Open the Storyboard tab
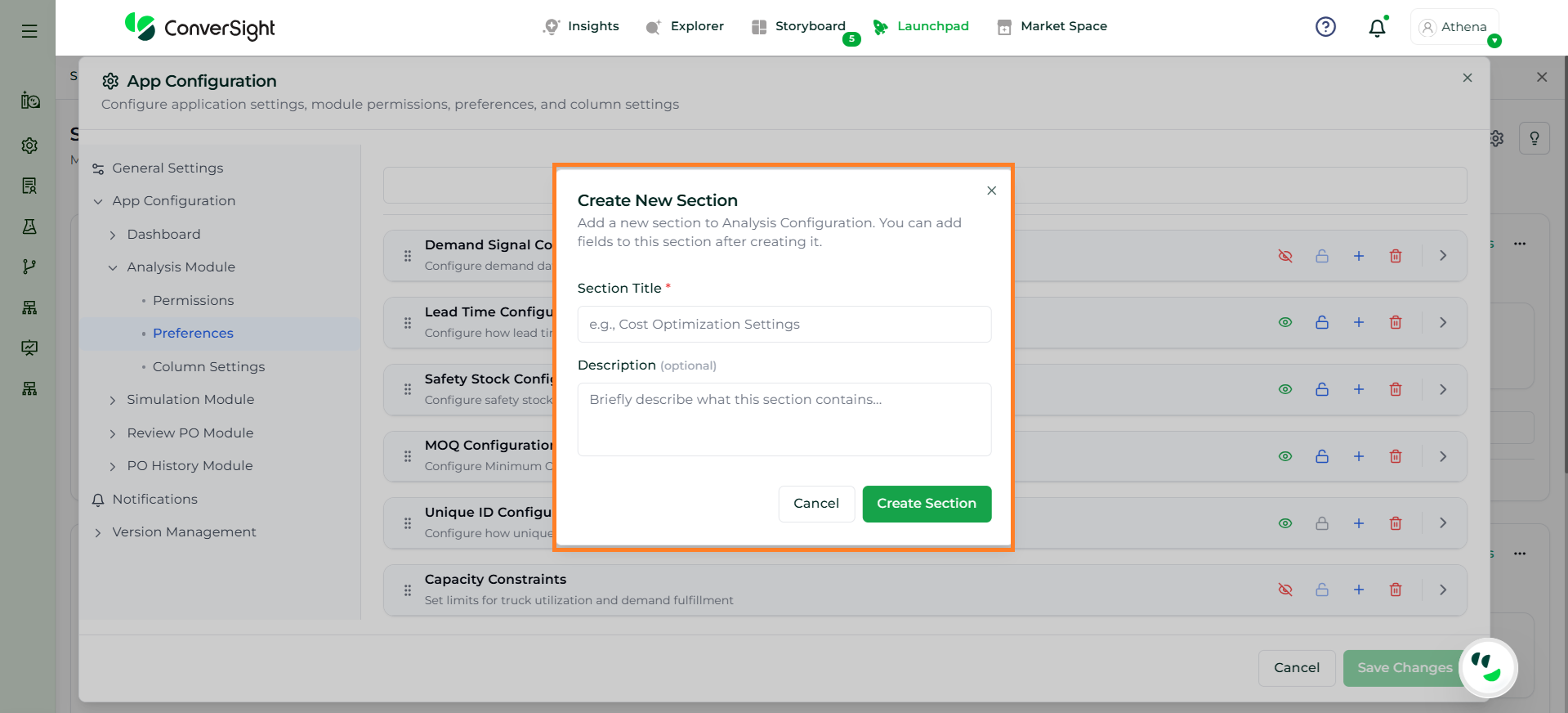 (x=809, y=26)
